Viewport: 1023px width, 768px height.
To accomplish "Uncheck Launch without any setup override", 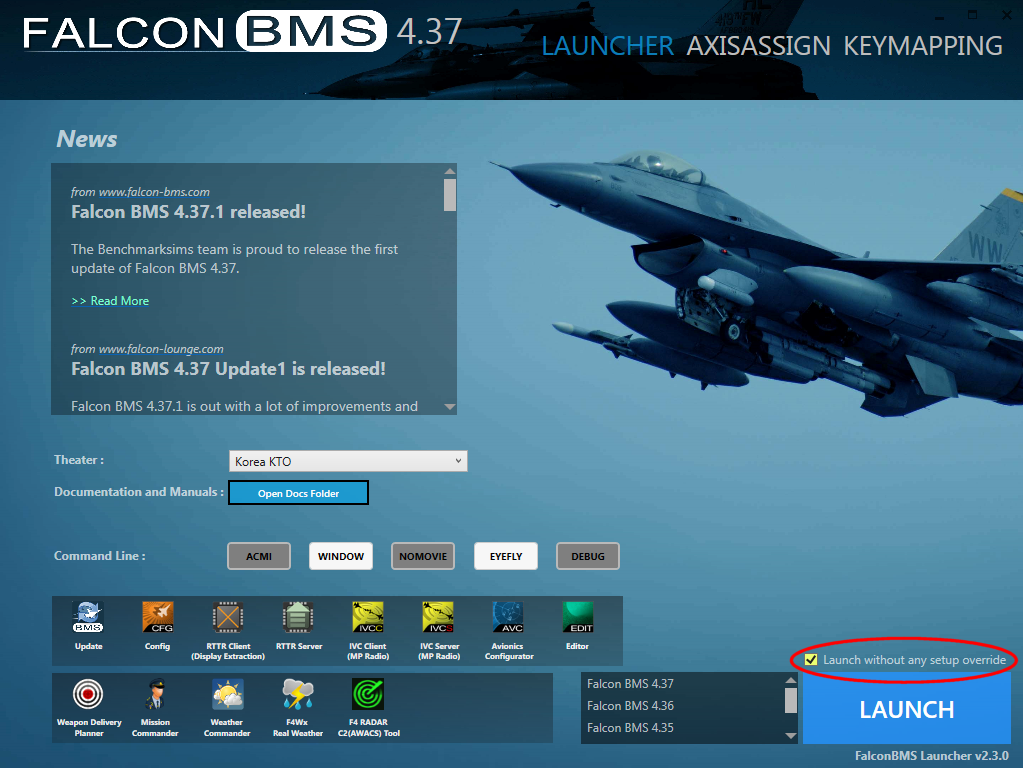I will pos(810,660).
